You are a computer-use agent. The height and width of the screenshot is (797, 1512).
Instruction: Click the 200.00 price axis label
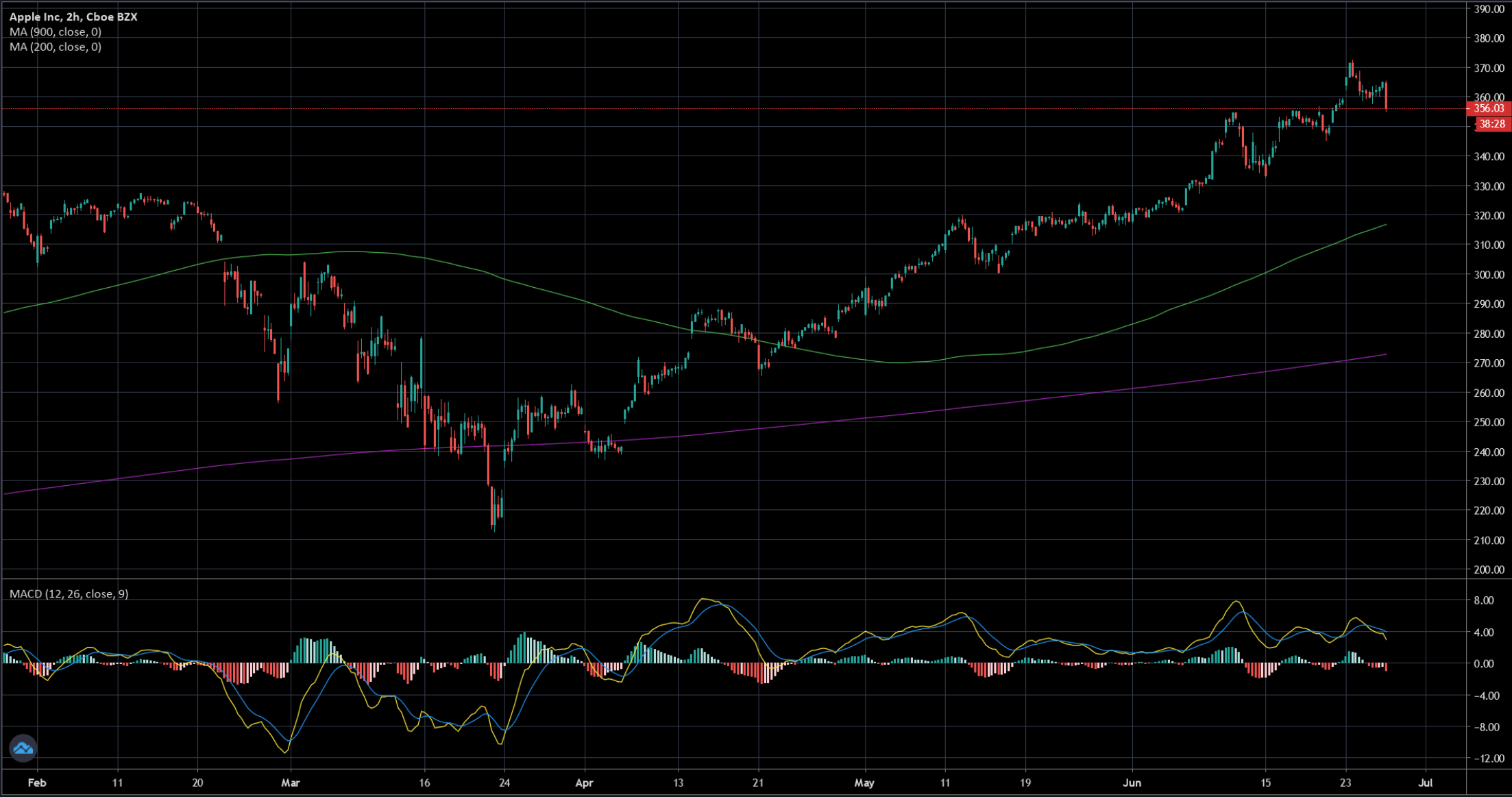[x=1489, y=569]
